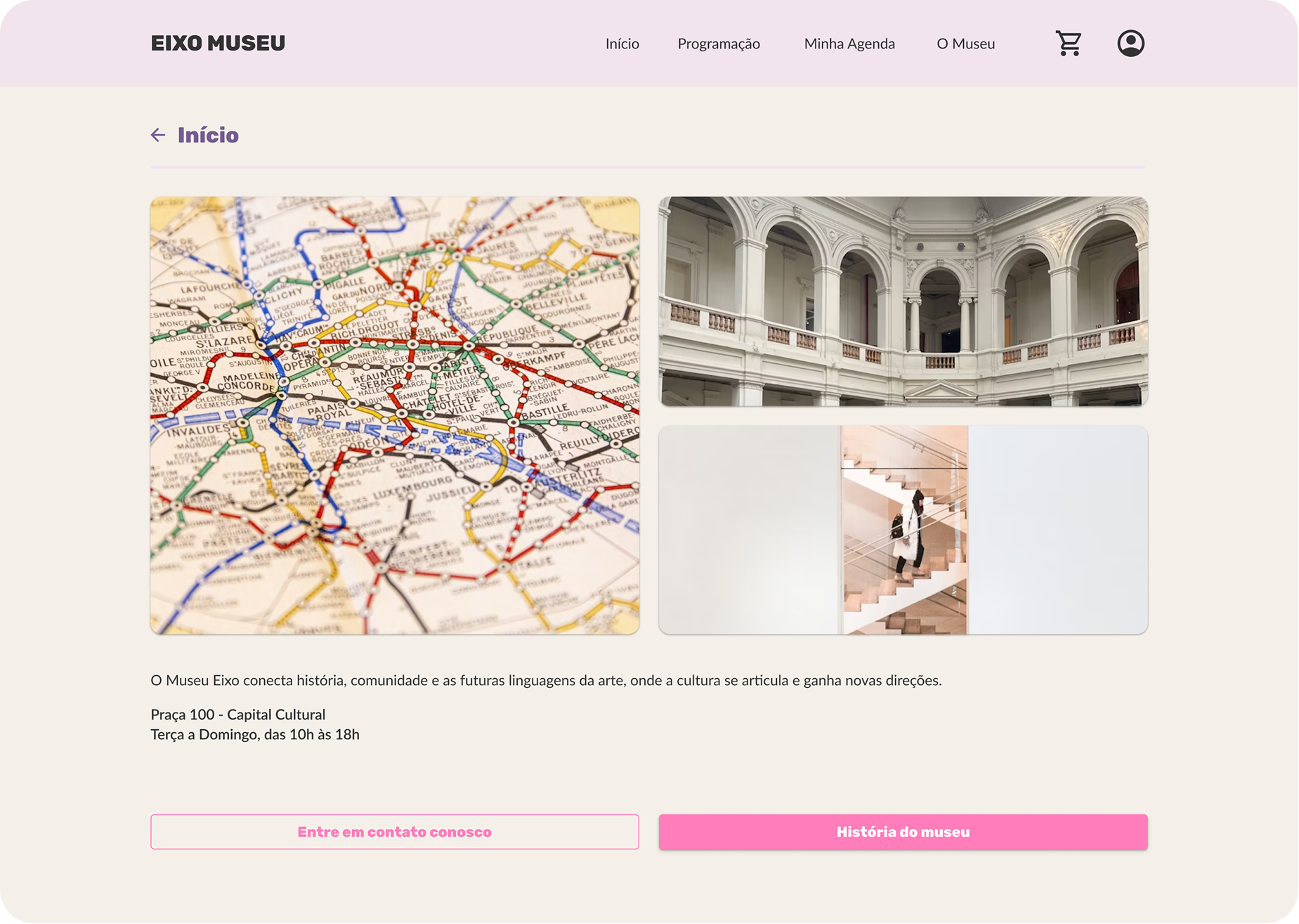Go to Início in the top navigation
The width and height of the screenshot is (1299, 924).
pos(622,44)
